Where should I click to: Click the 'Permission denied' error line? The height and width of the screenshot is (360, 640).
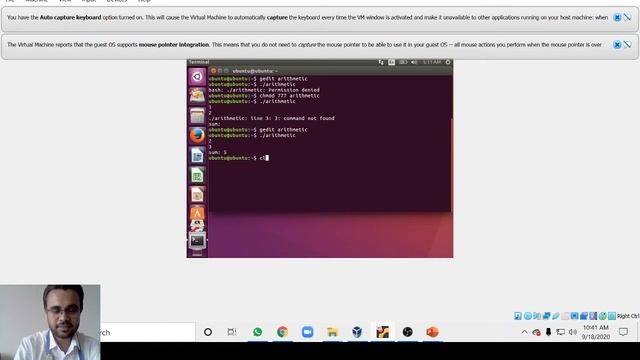pos(264,90)
